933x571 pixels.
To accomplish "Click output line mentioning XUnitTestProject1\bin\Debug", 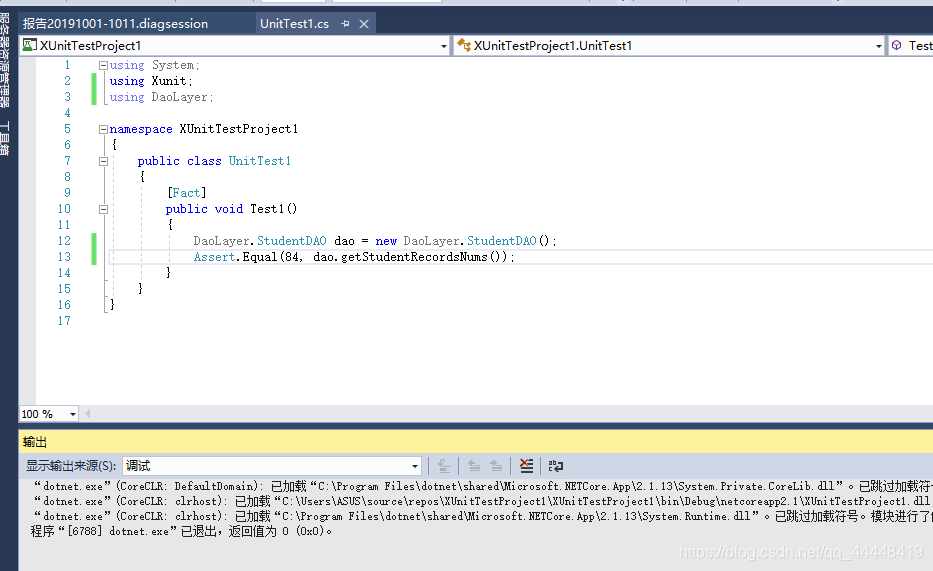I will click(x=482, y=501).
